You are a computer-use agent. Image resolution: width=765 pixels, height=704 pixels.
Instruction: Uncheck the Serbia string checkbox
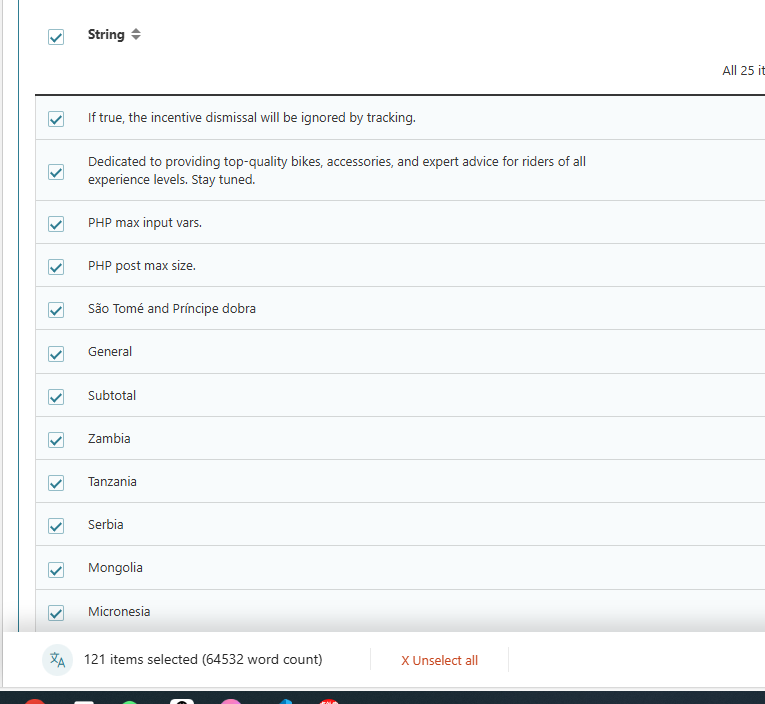click(x=56, y=526)
